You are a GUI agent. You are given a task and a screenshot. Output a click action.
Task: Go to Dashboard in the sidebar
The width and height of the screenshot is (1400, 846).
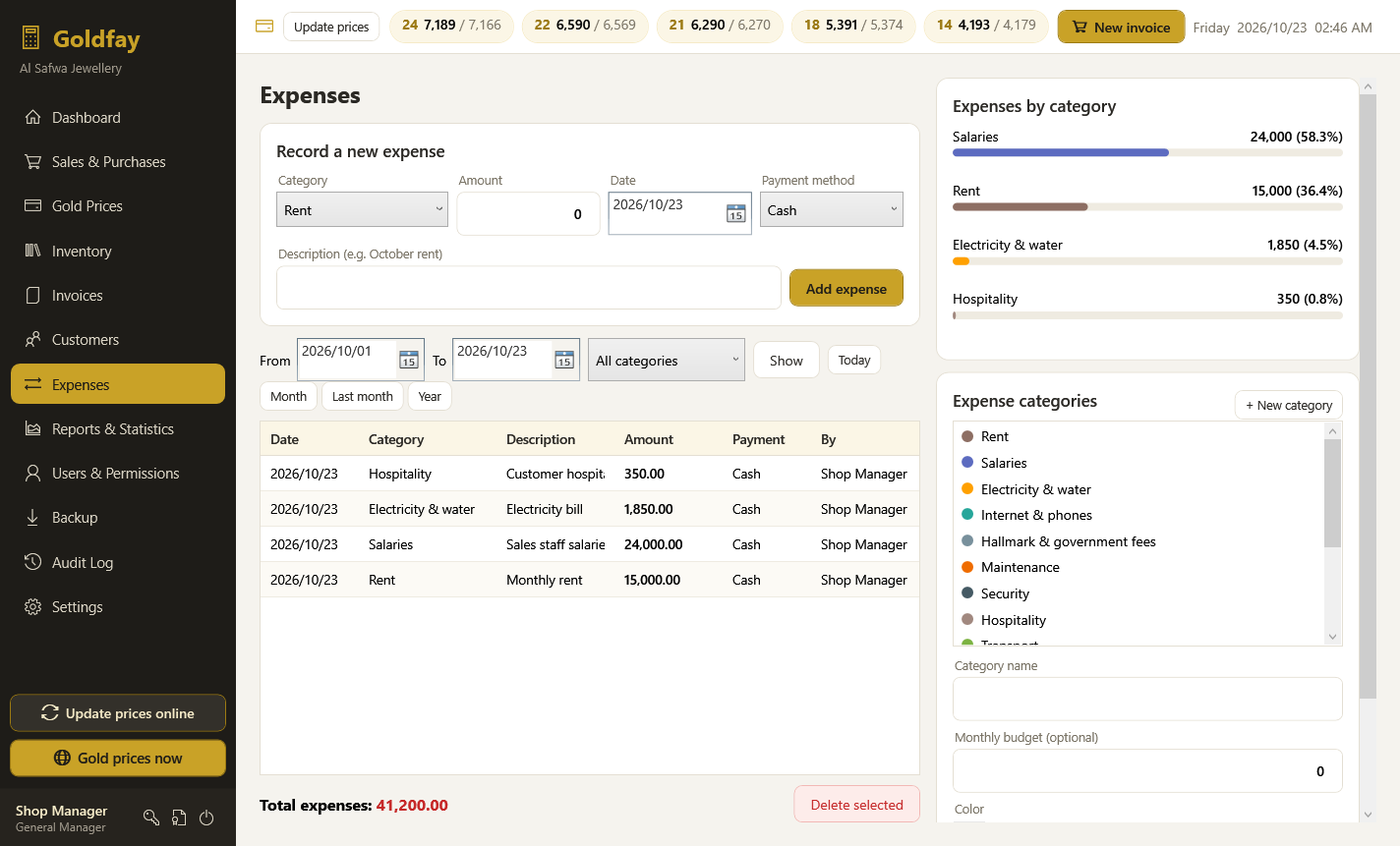[x=118, y=118]
